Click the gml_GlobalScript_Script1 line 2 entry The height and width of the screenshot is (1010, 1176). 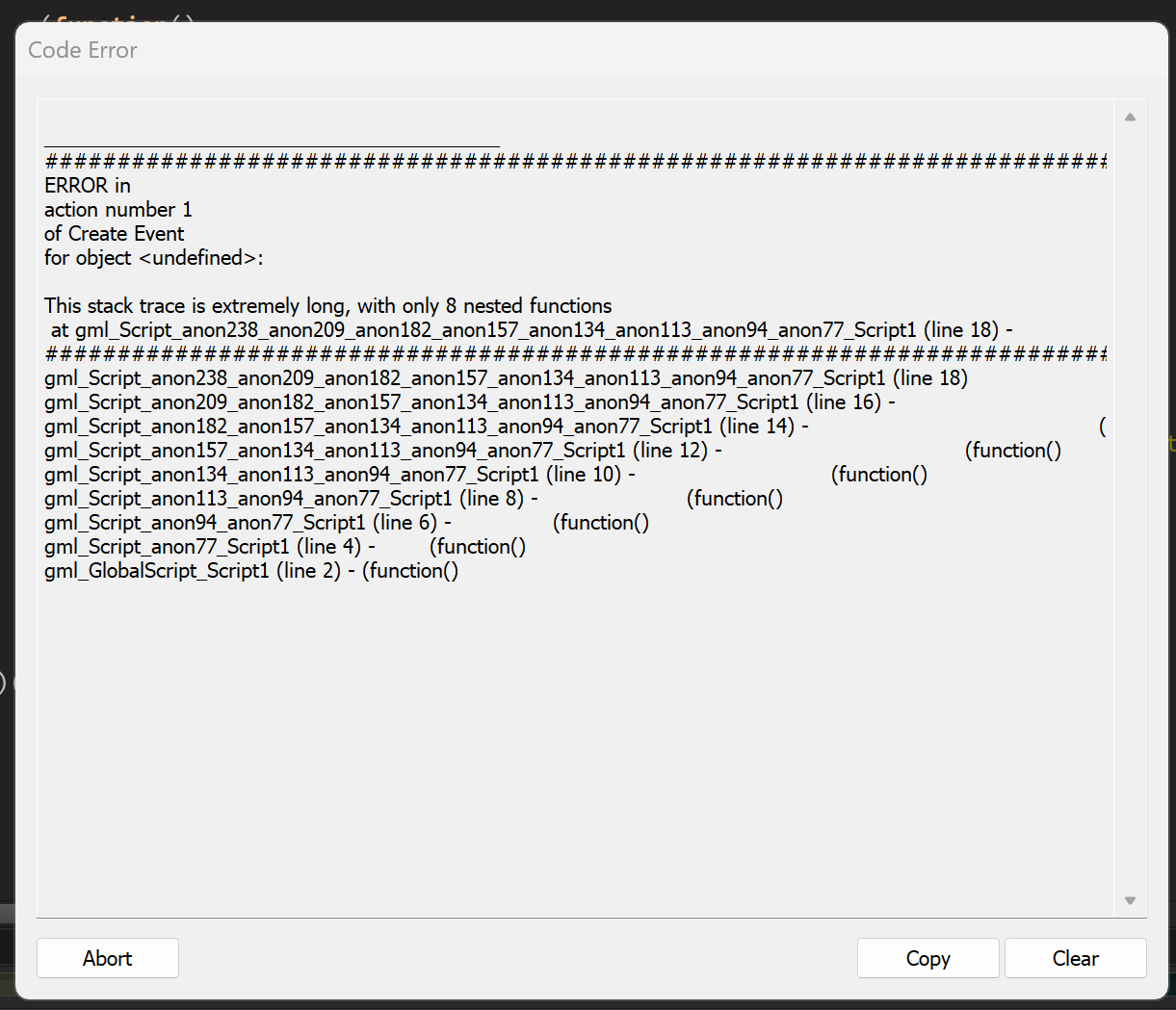tap(250, 570)
